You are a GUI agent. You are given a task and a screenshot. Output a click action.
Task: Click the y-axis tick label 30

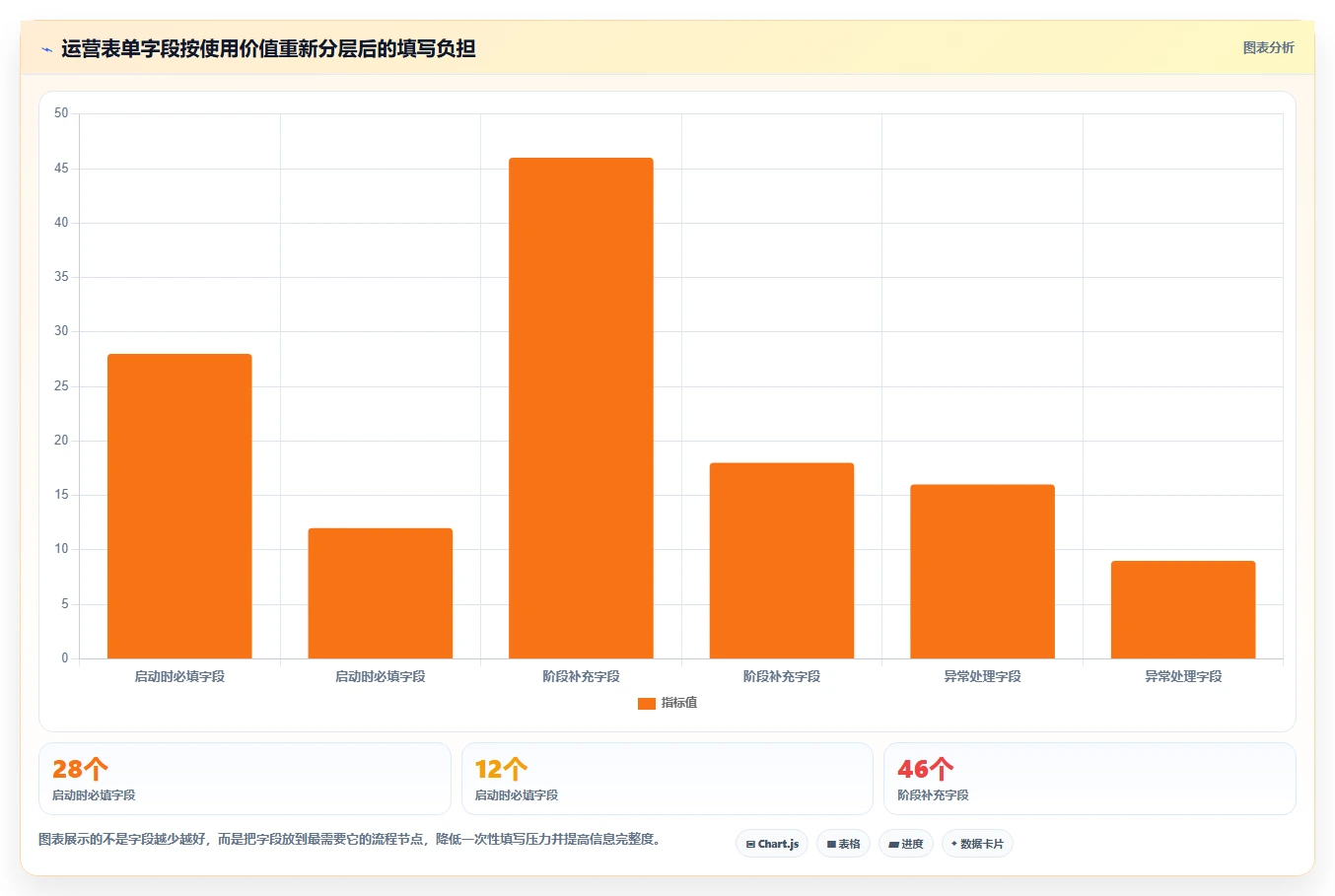coord(61,331)
